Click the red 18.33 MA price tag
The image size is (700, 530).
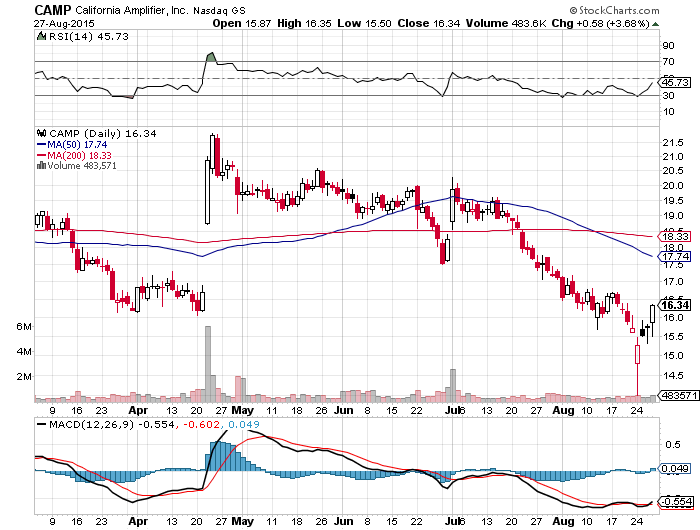[675, 236]
